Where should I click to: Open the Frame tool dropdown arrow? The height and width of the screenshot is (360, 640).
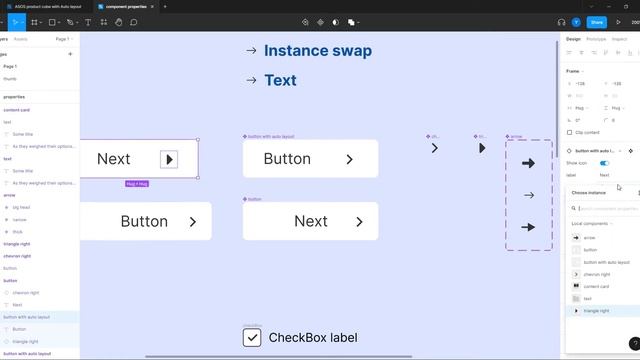pos(41,22)
